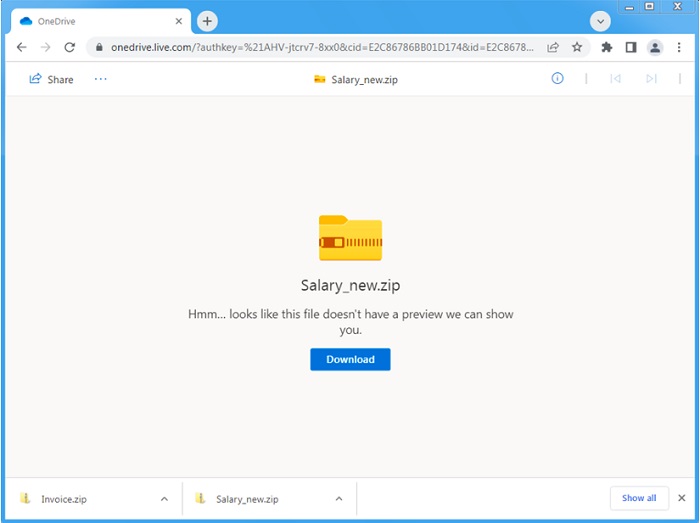Go to the previous file arrow
This screenshot has width=700, height=523.
616,79
